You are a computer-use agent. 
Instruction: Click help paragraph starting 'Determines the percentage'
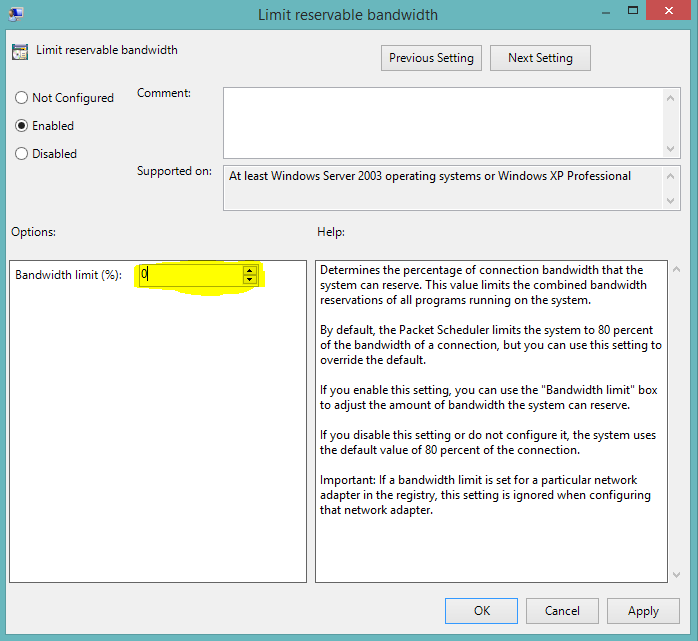point(483,285)
